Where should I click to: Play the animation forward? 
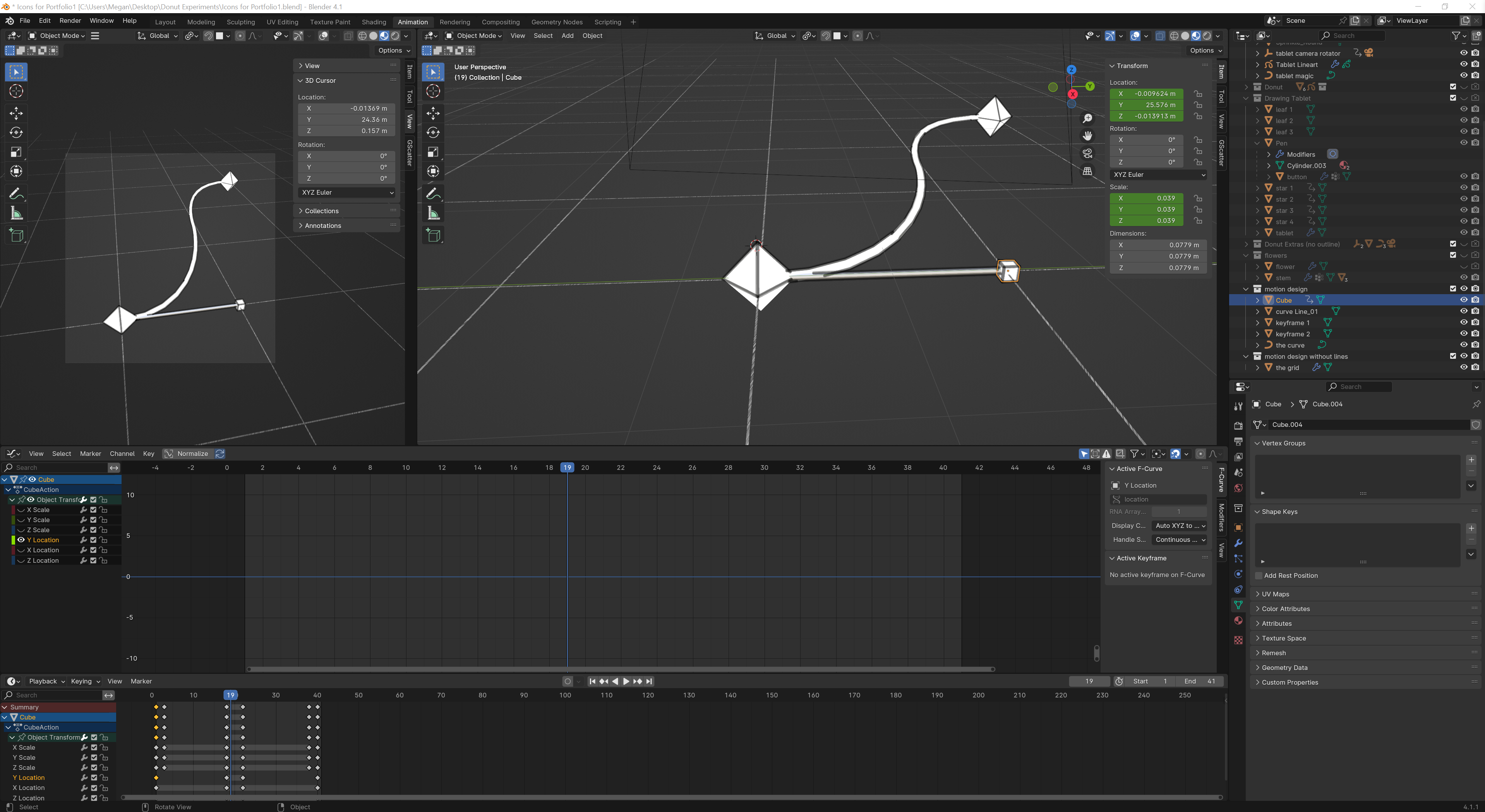coord(626,681)
